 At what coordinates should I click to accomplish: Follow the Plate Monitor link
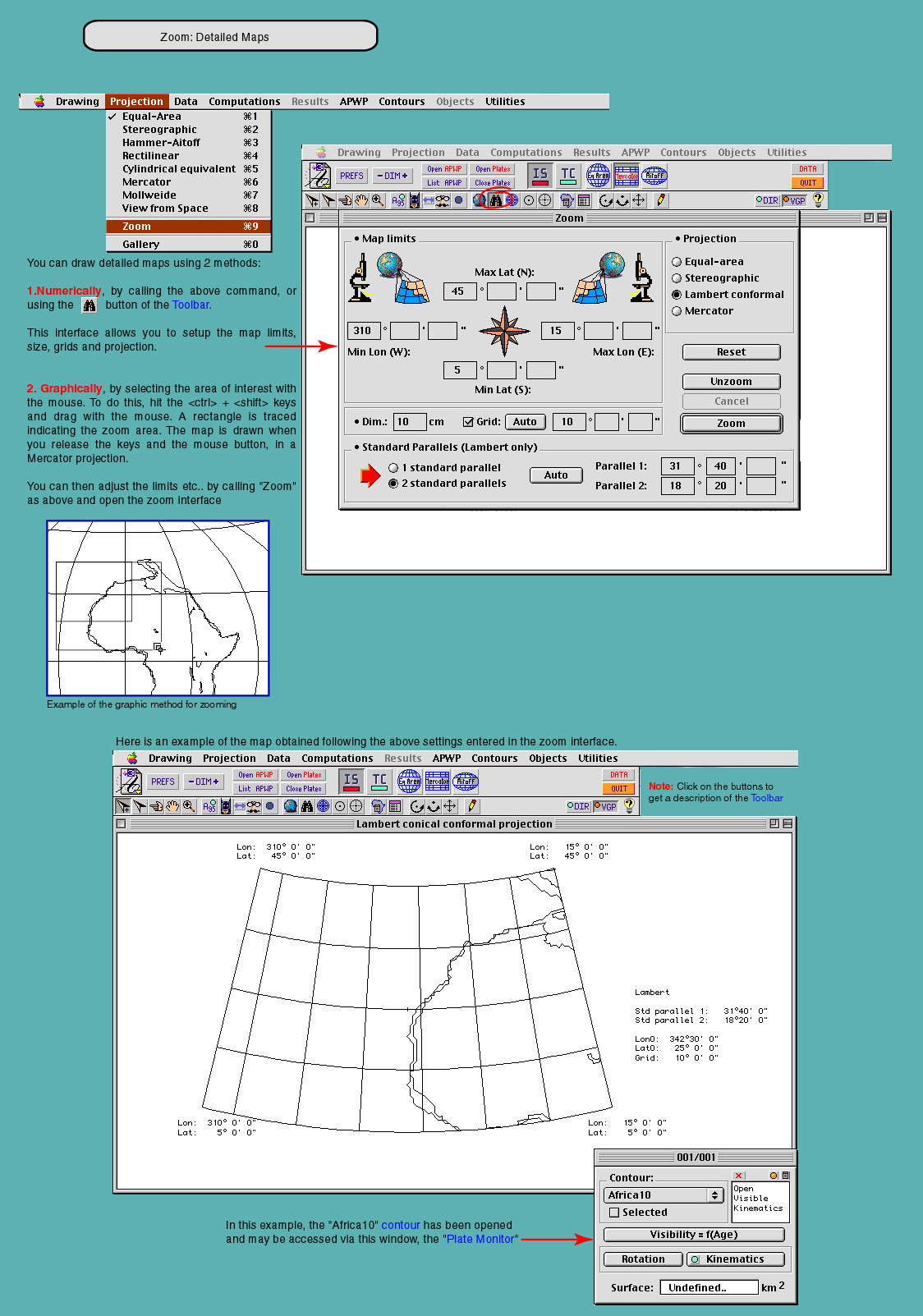[480, 1240]
